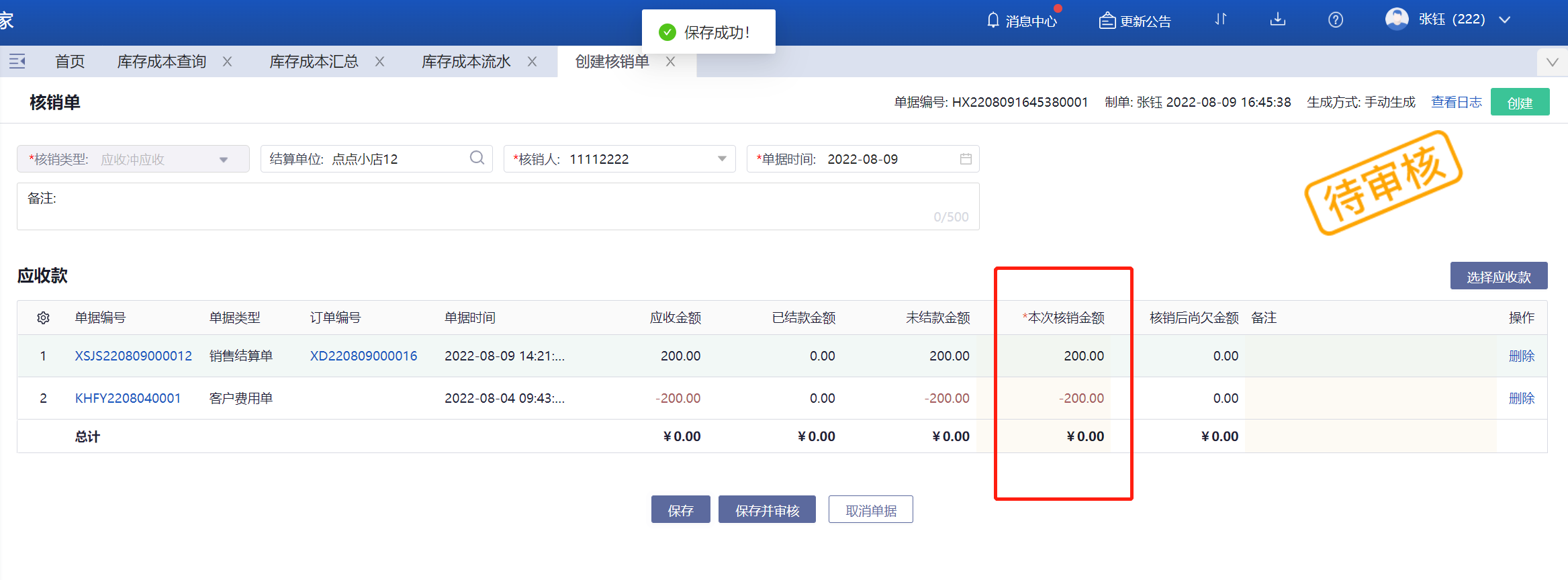Open the help question mark icon
Image resolution: width=1568 pixels, height=580 pixels.
click(x=1335, y=20)
